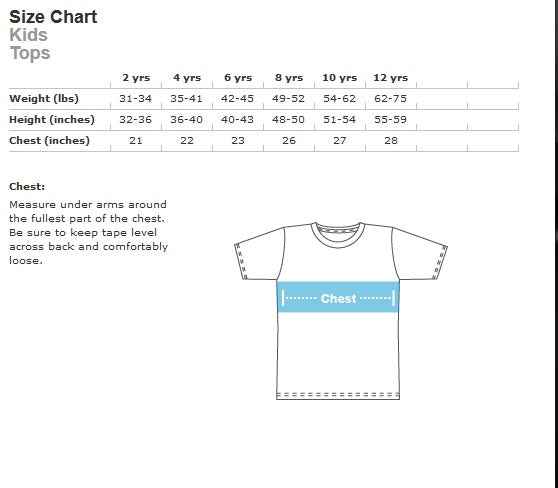Click the right sleeve of the t-shirt
The image size is (558, 488).
[x=419, y=254]
